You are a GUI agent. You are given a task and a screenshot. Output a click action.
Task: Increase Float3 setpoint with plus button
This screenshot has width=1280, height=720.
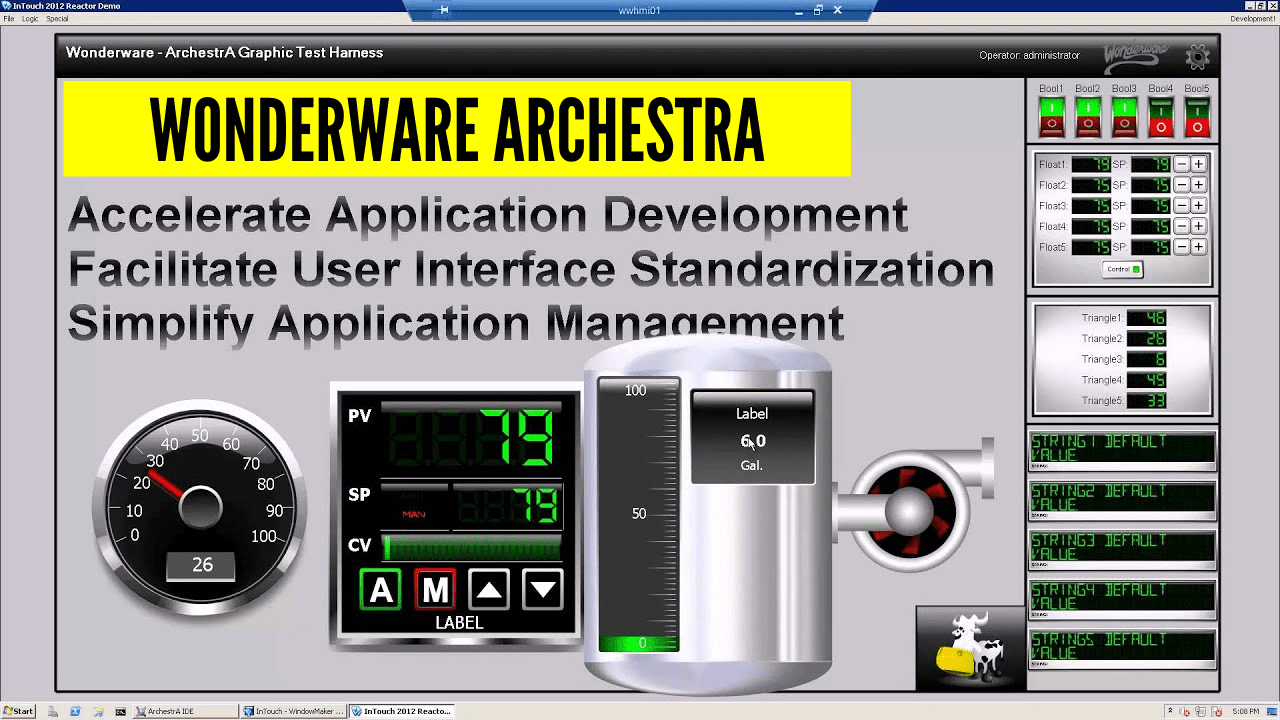pyautogui.click(x=1198, y=205)
